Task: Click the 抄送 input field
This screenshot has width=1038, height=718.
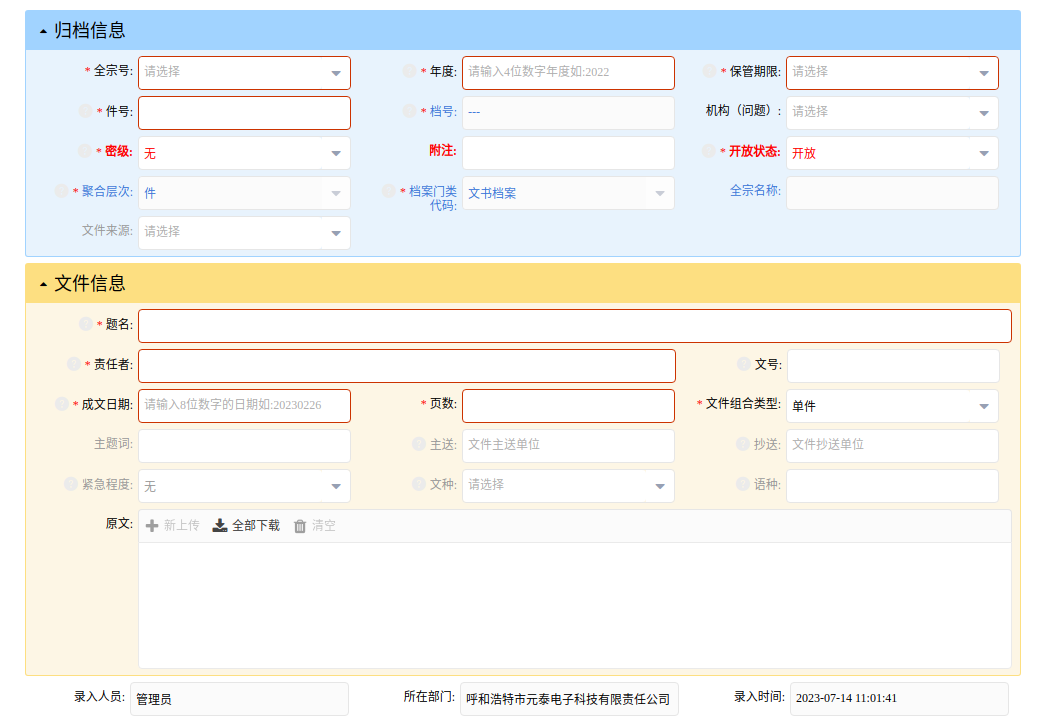Action: [x=892, y=446]
